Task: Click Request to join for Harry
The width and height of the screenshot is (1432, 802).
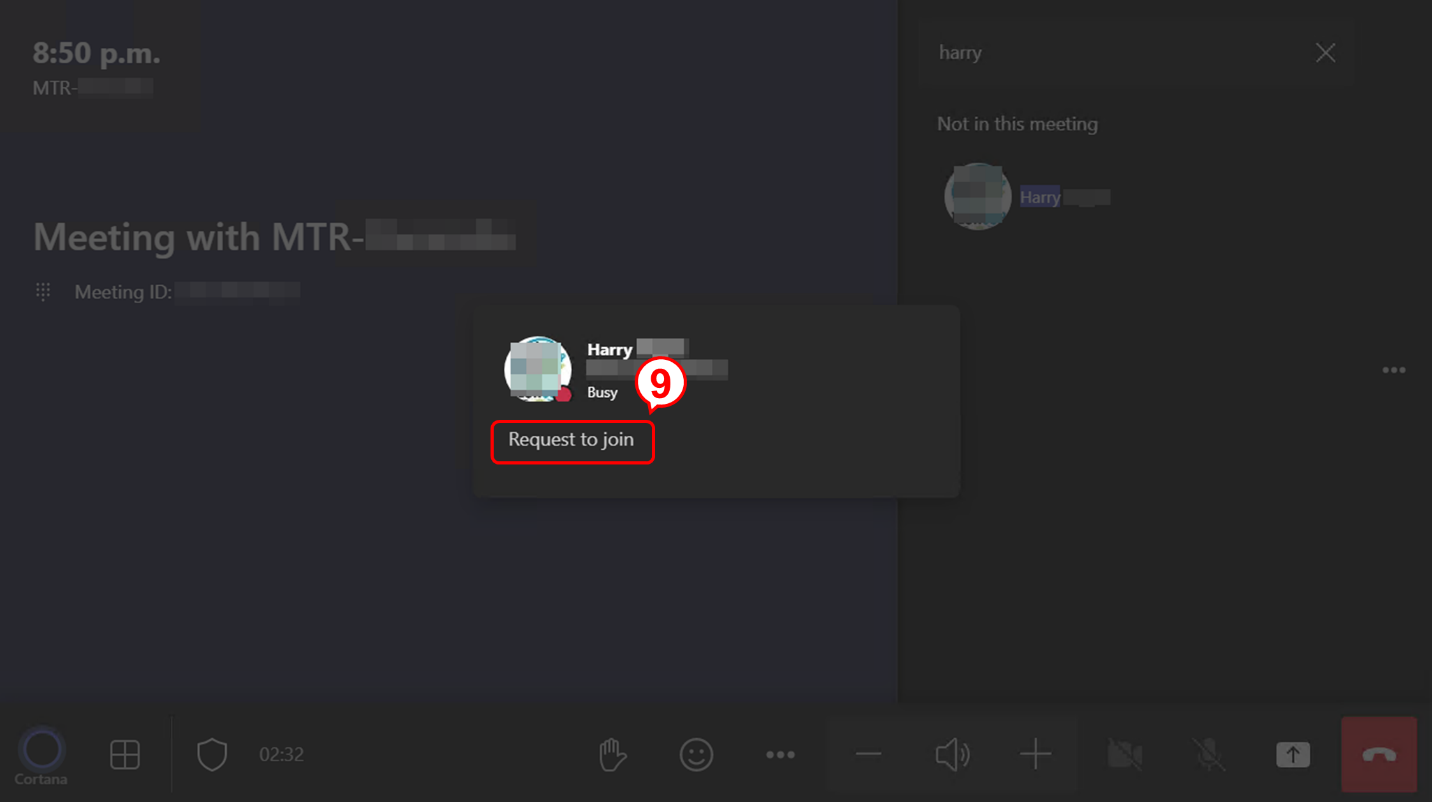Action: pyautogui.click(x=571, y=440)
